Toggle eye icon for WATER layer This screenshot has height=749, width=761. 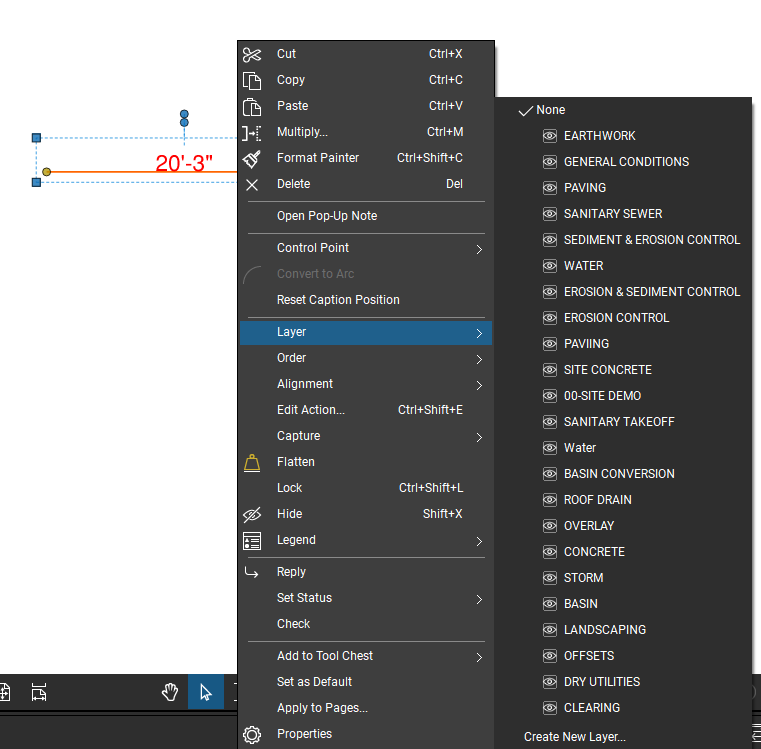[x=549, y=266]
